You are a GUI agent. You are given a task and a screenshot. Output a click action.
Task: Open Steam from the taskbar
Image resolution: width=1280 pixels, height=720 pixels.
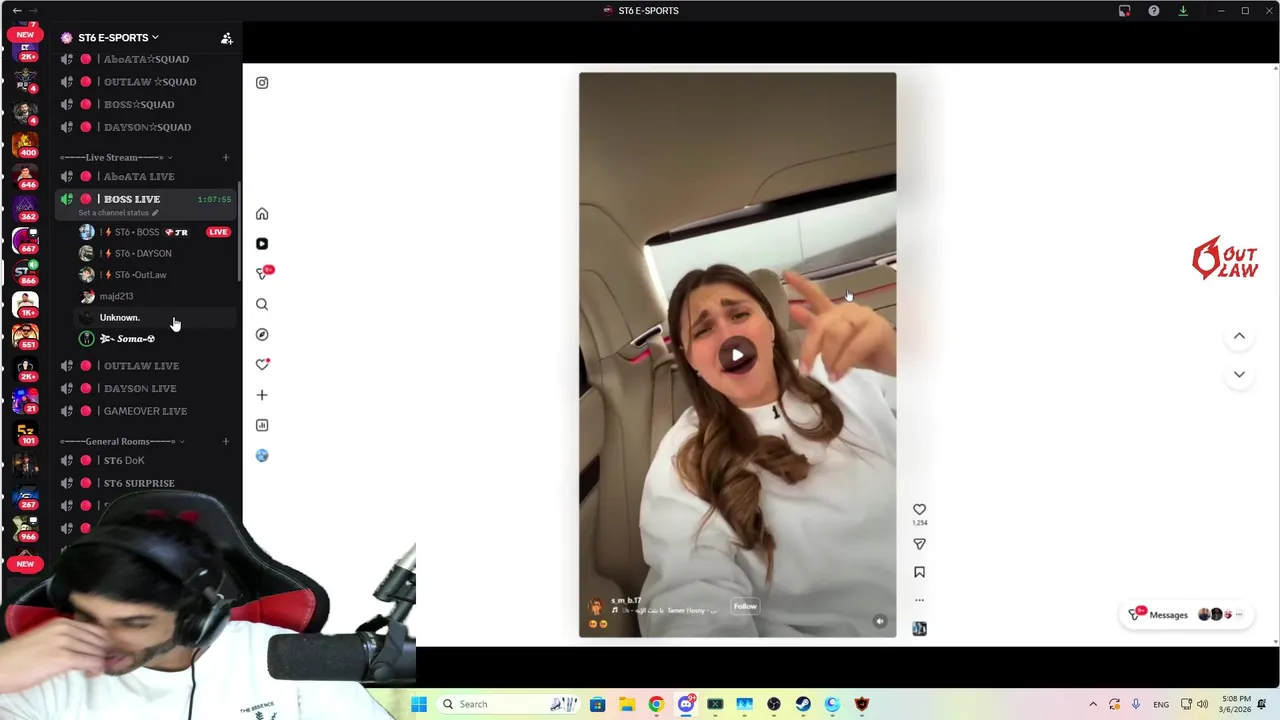coord(803,704)
